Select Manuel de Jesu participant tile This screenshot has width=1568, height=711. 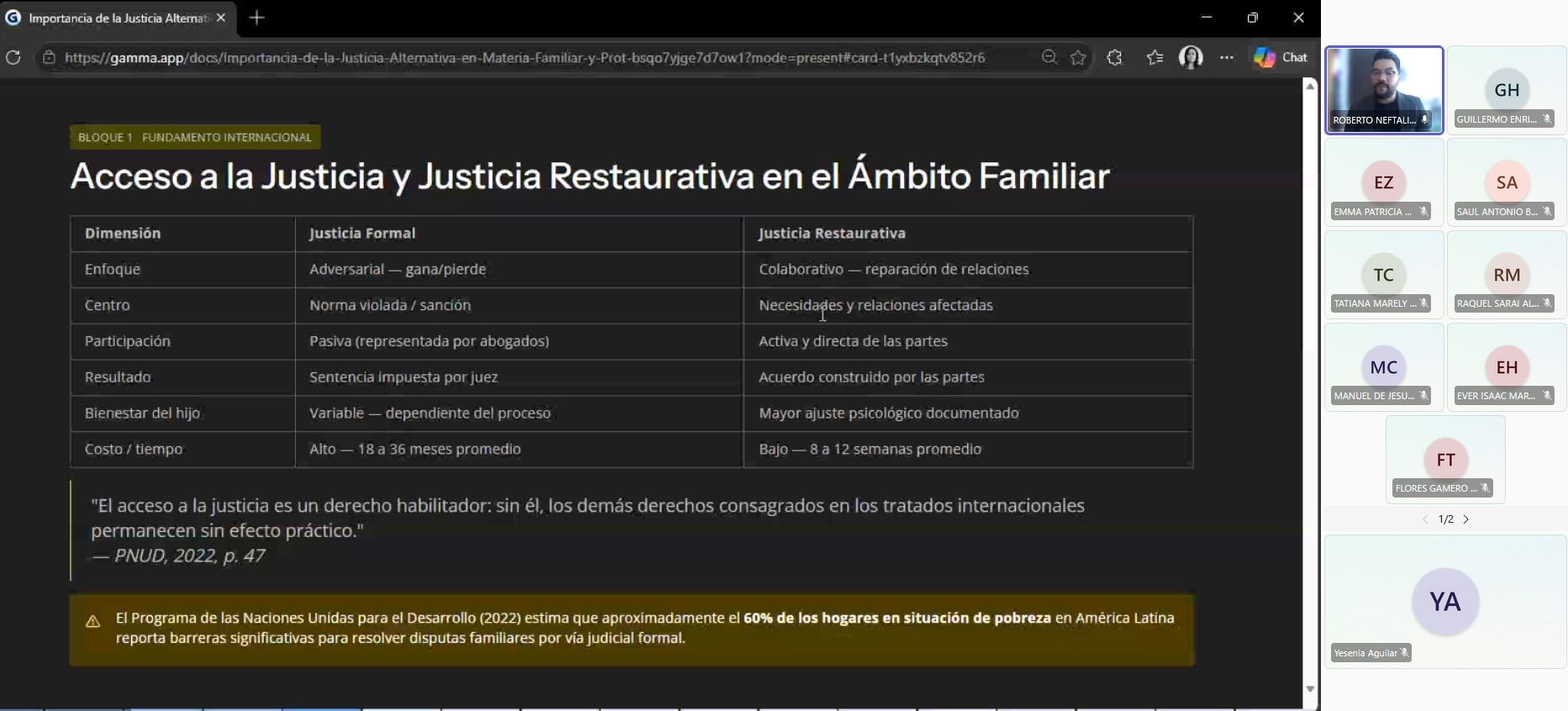(1384, 367)
